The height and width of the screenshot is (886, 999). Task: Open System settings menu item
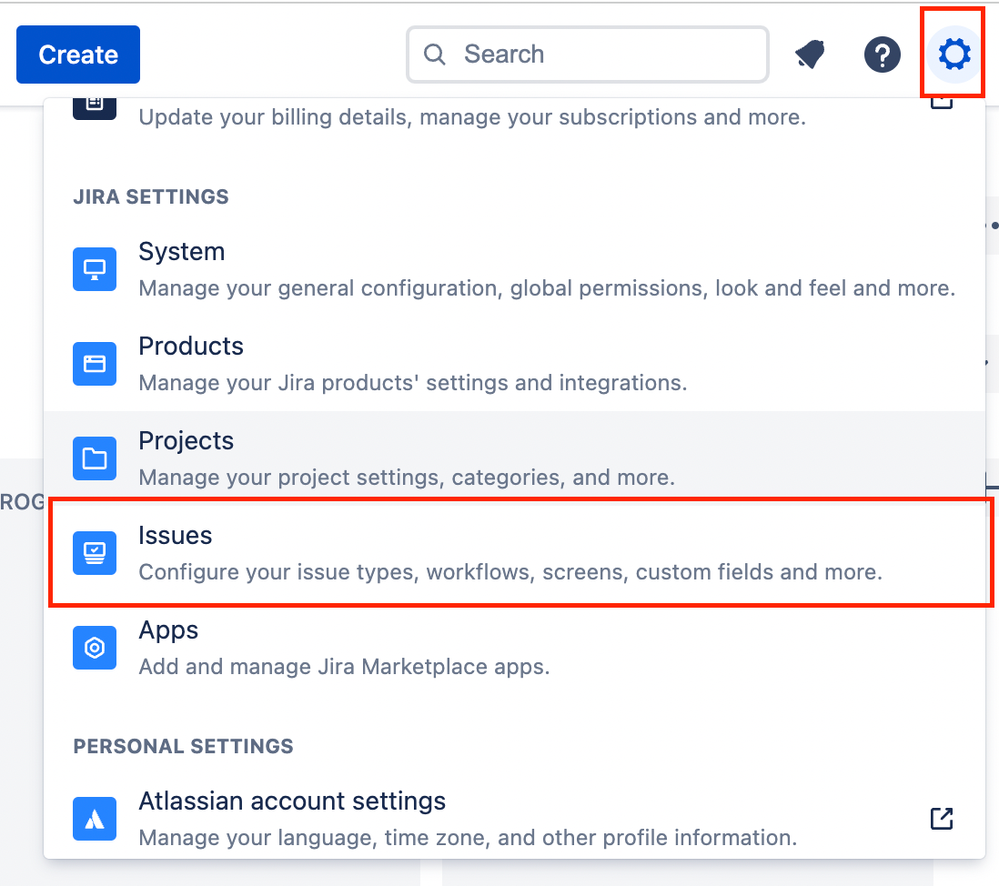click(514, 269)
